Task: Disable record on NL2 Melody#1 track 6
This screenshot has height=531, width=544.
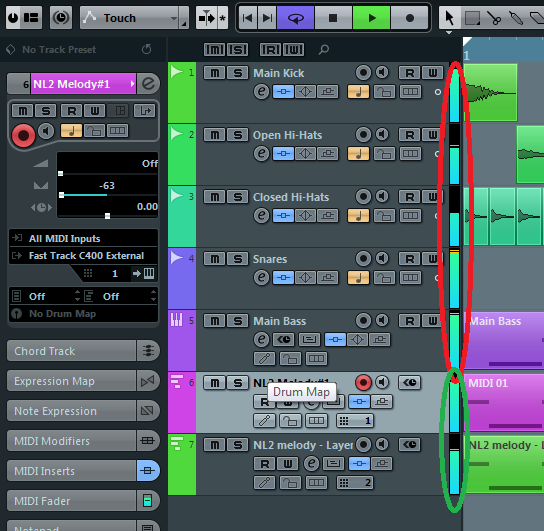Action: 363,383
